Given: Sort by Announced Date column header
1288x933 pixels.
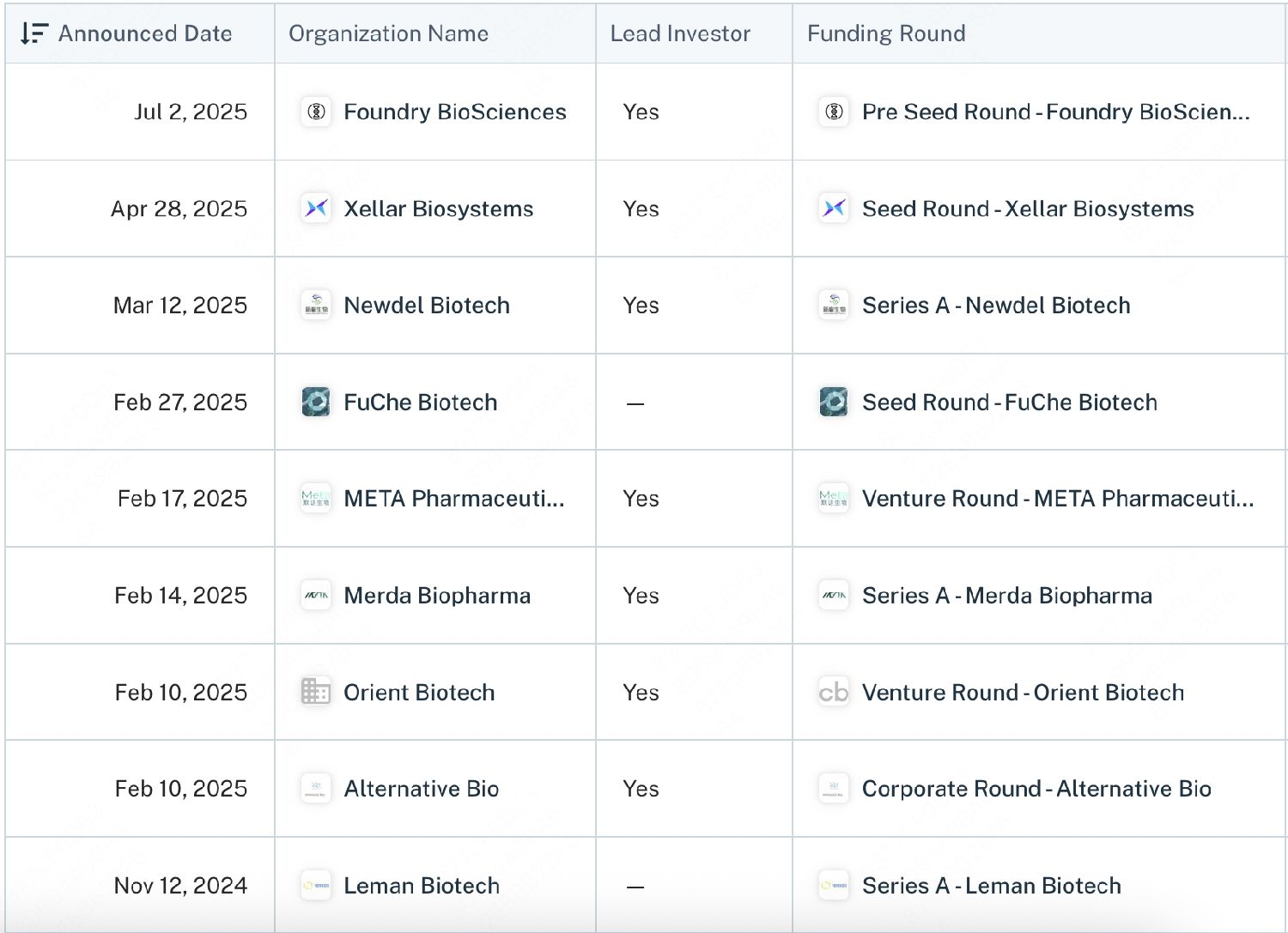Looking at the screenshot, I should [x=145, y=33].
